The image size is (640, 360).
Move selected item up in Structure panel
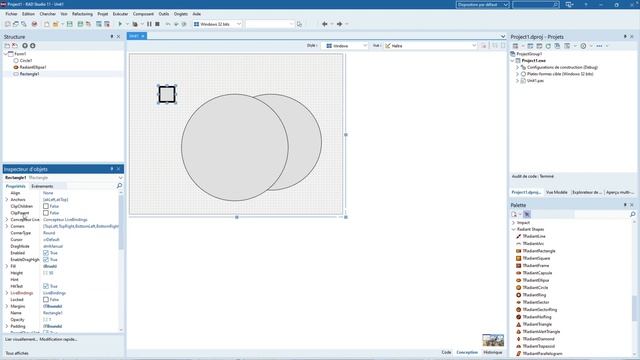pos(25,46)
